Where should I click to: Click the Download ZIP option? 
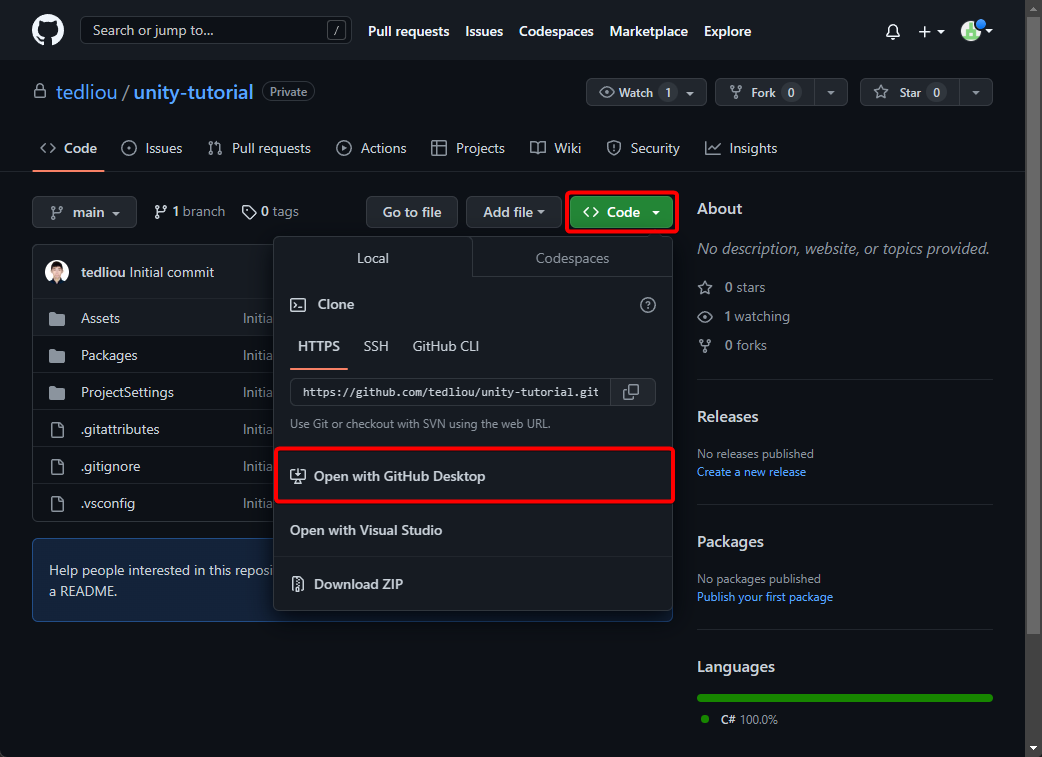(x=473, y=584)
